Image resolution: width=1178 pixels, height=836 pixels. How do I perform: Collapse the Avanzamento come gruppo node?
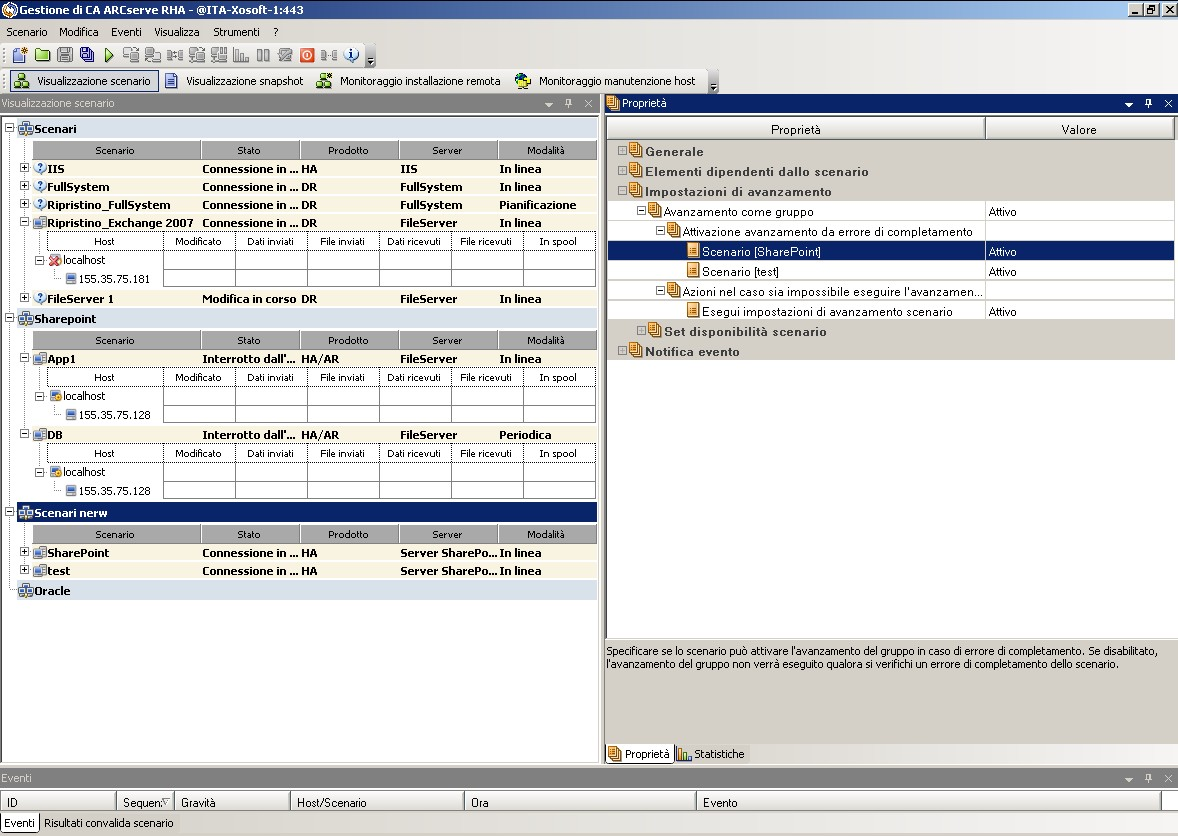(642, 211)
